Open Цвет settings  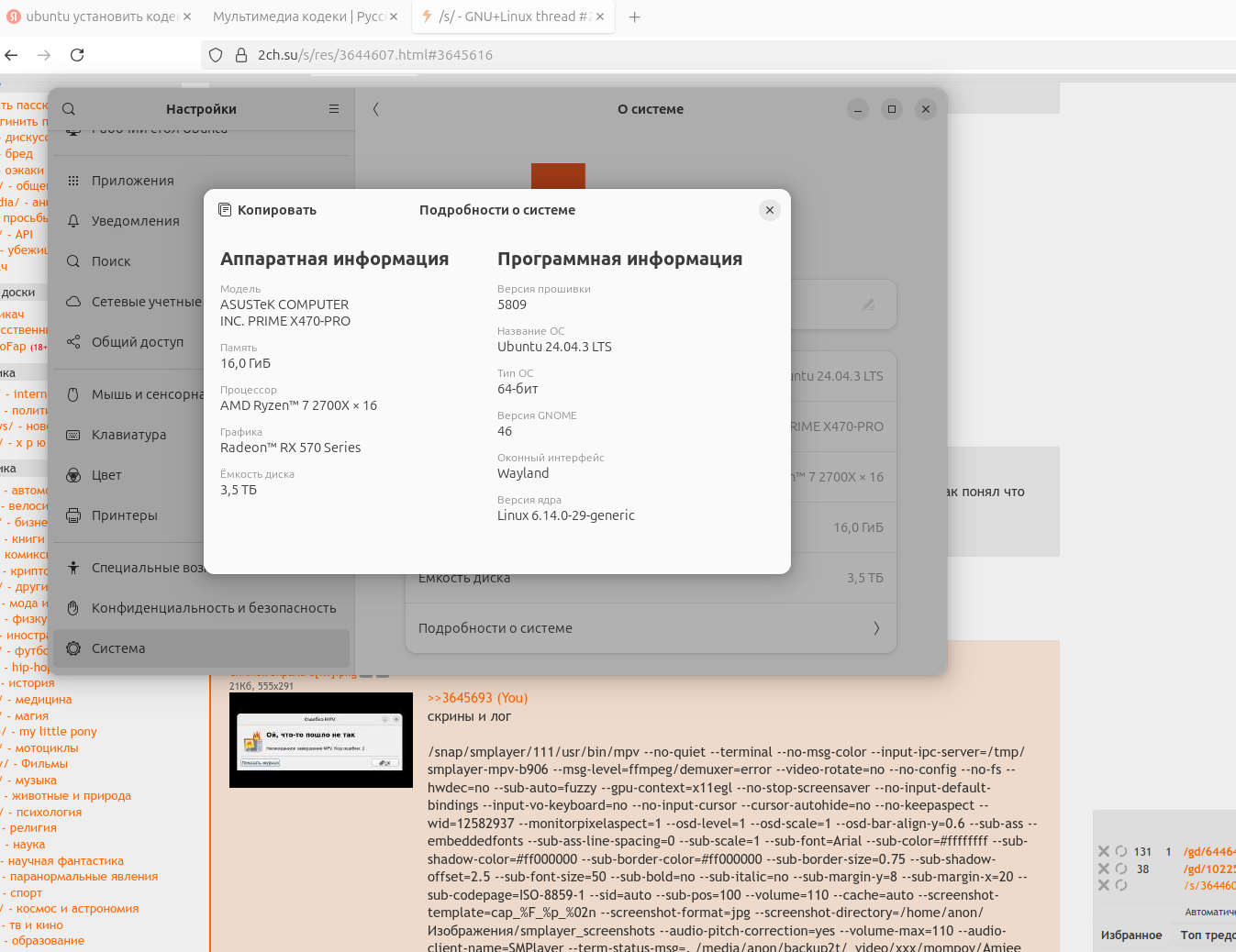(x=201, y=475)
